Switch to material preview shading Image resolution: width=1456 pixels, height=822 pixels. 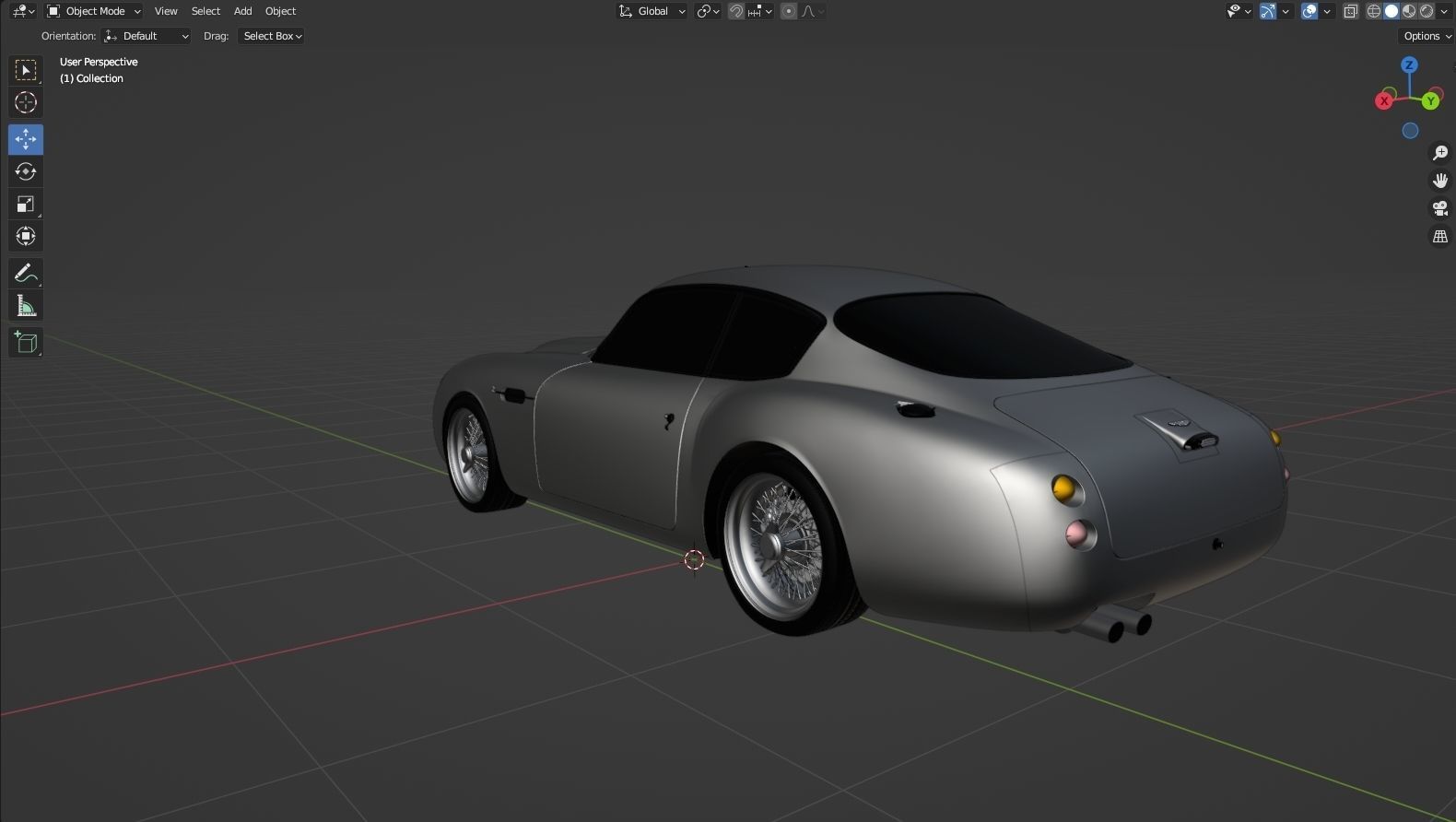[x=1409, y=11]
